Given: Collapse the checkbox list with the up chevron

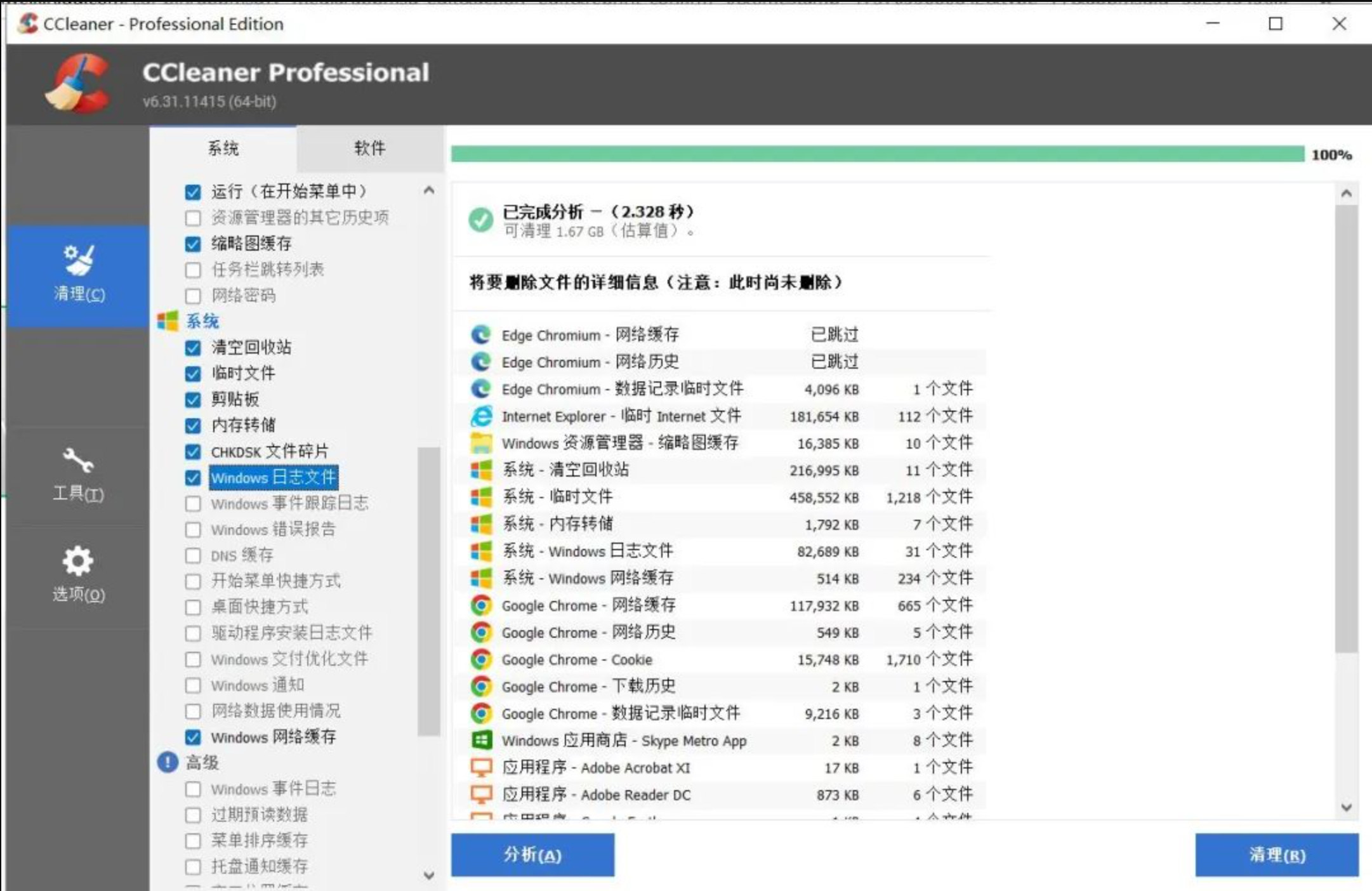Looking at the screenshot, I should [428, 189].
